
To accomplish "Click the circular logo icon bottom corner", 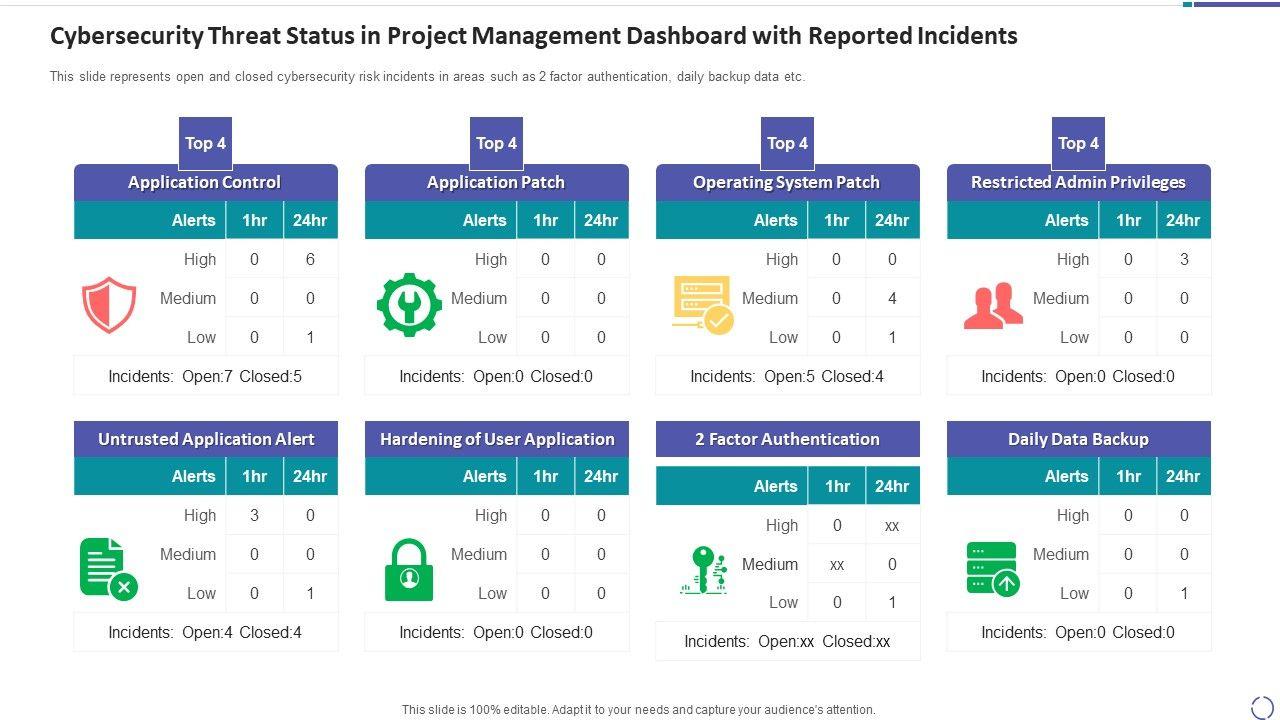I will click(1262, 706).
